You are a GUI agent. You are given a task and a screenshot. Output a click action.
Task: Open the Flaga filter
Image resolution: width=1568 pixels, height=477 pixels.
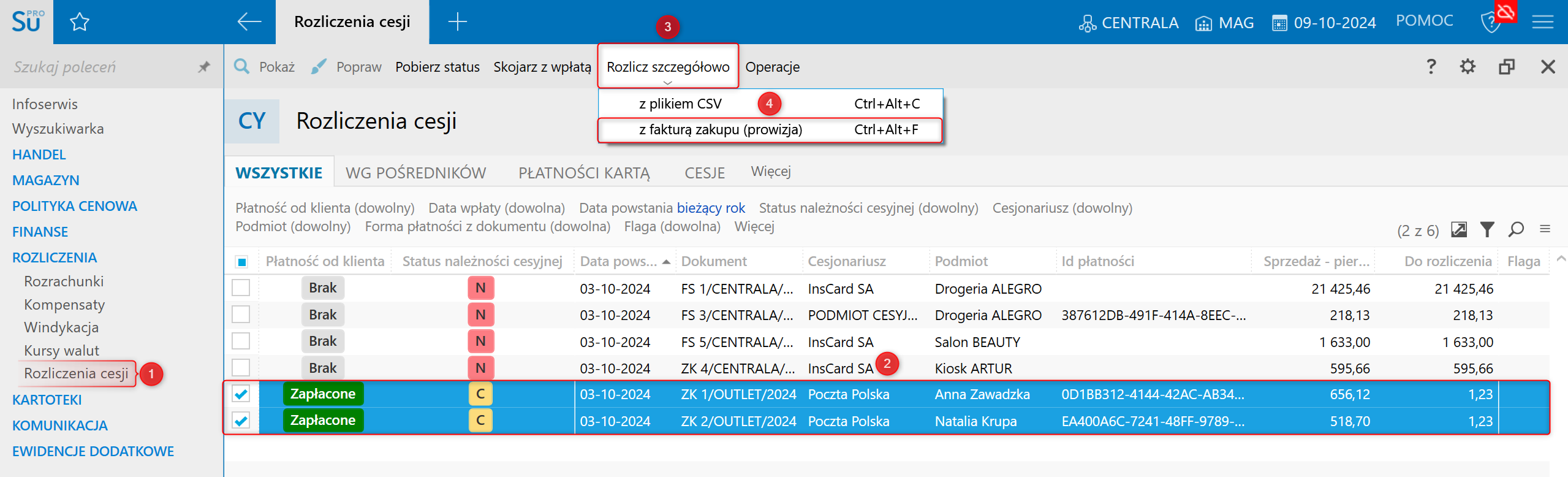pos(672,226)
